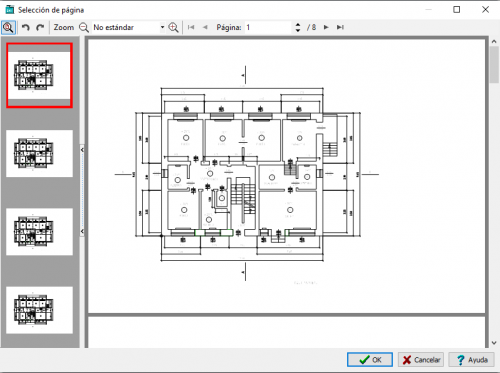Open the 'No estándar' zoom dropdown
This screenshot has width=500, height=373.
coord(162,27)
